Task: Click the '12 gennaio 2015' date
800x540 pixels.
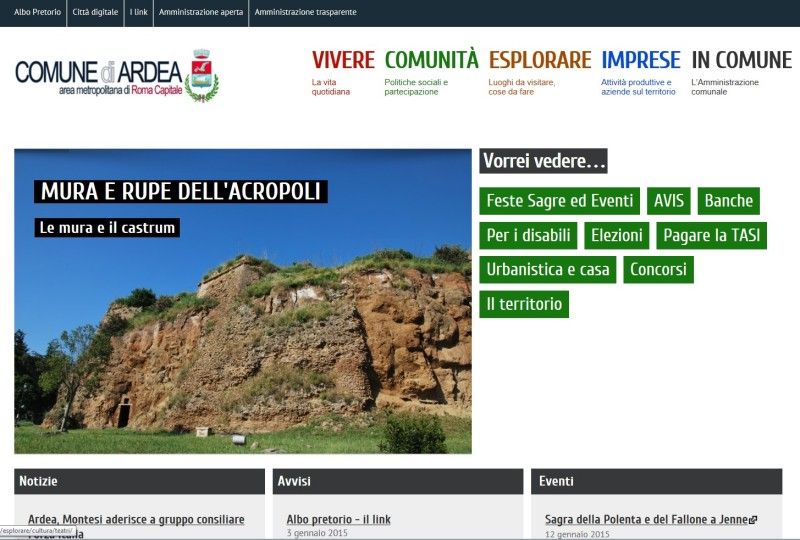Action: [577, 534]
